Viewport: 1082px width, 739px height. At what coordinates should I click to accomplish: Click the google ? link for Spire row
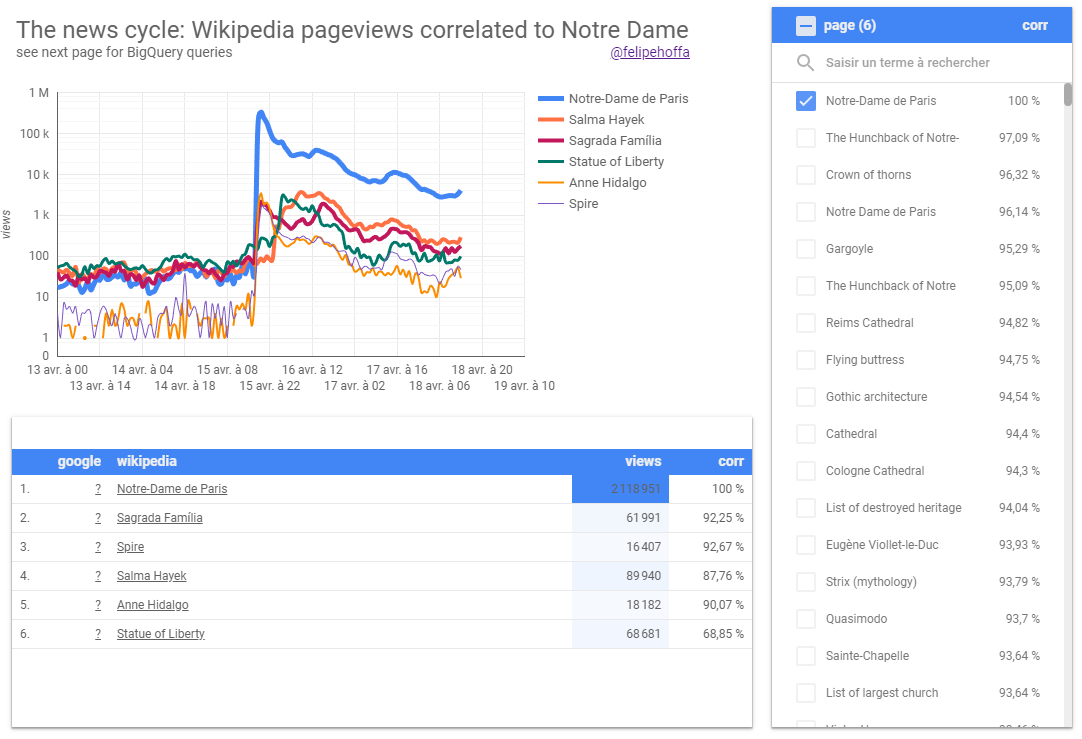pyautogui.click(x=98, y=546)
